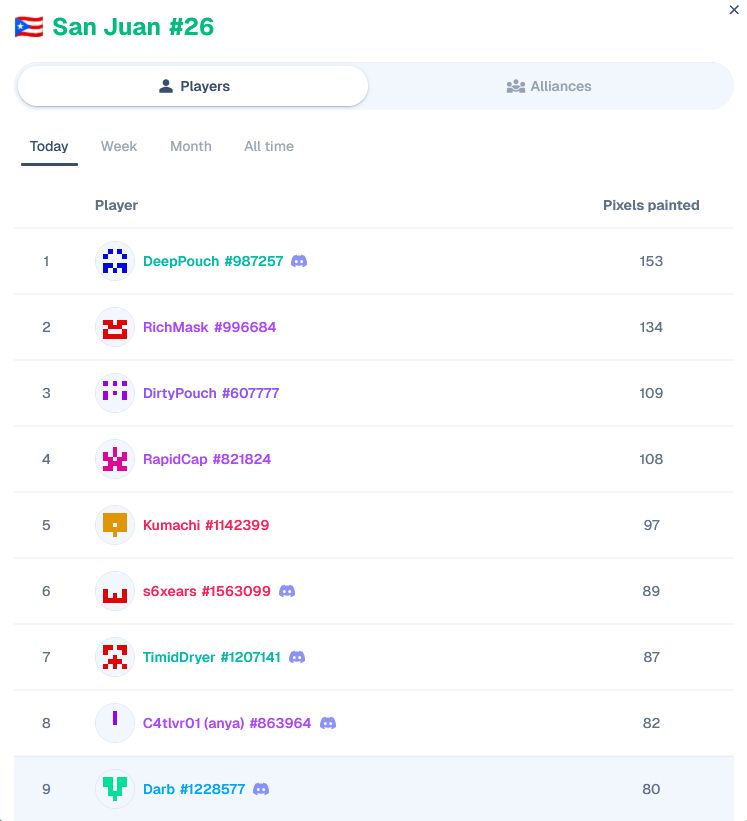Show the All time rankings
This screenshot has height=821, width=747.
(269, 146)
